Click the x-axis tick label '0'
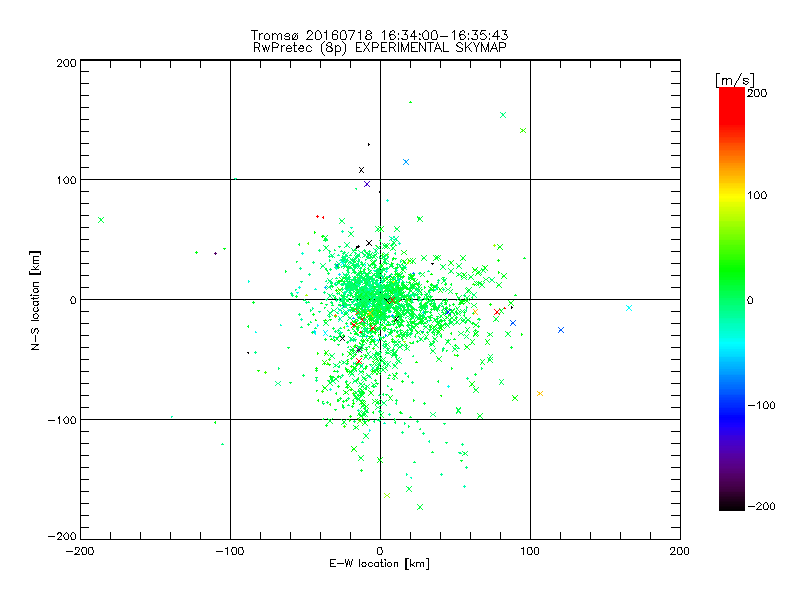This screenshot has width=800, height=600. point(380,551)
